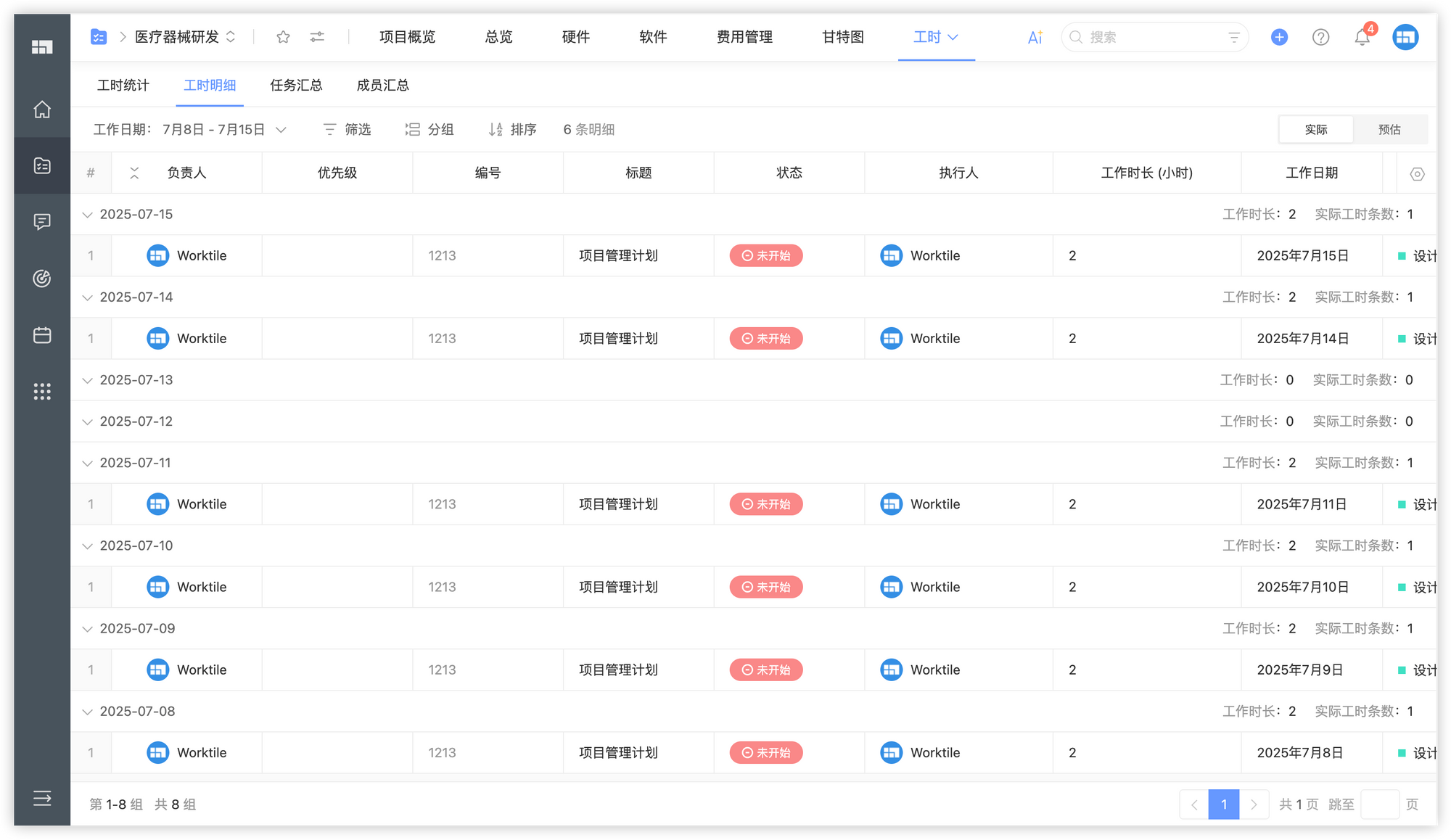This screenshot has width=1451, height=840.
Task: Click the goals target icon in sidebar
Action: [x=42, y=278]
